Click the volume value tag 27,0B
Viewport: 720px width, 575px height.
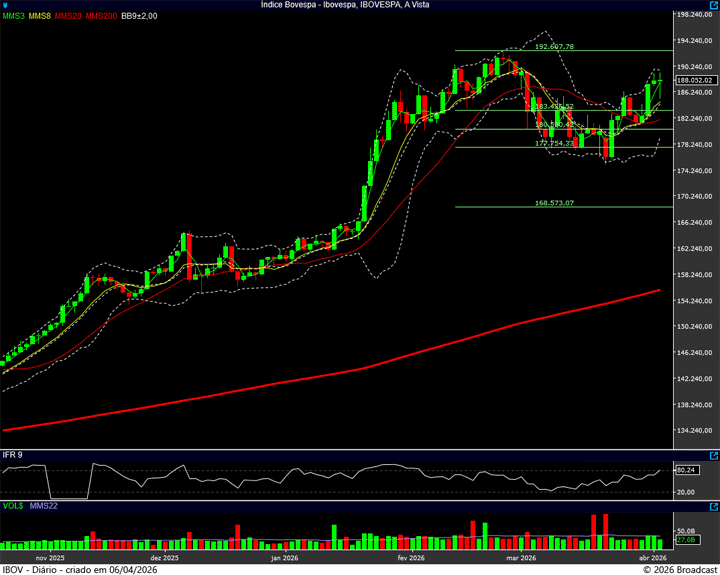pos(686,540)
